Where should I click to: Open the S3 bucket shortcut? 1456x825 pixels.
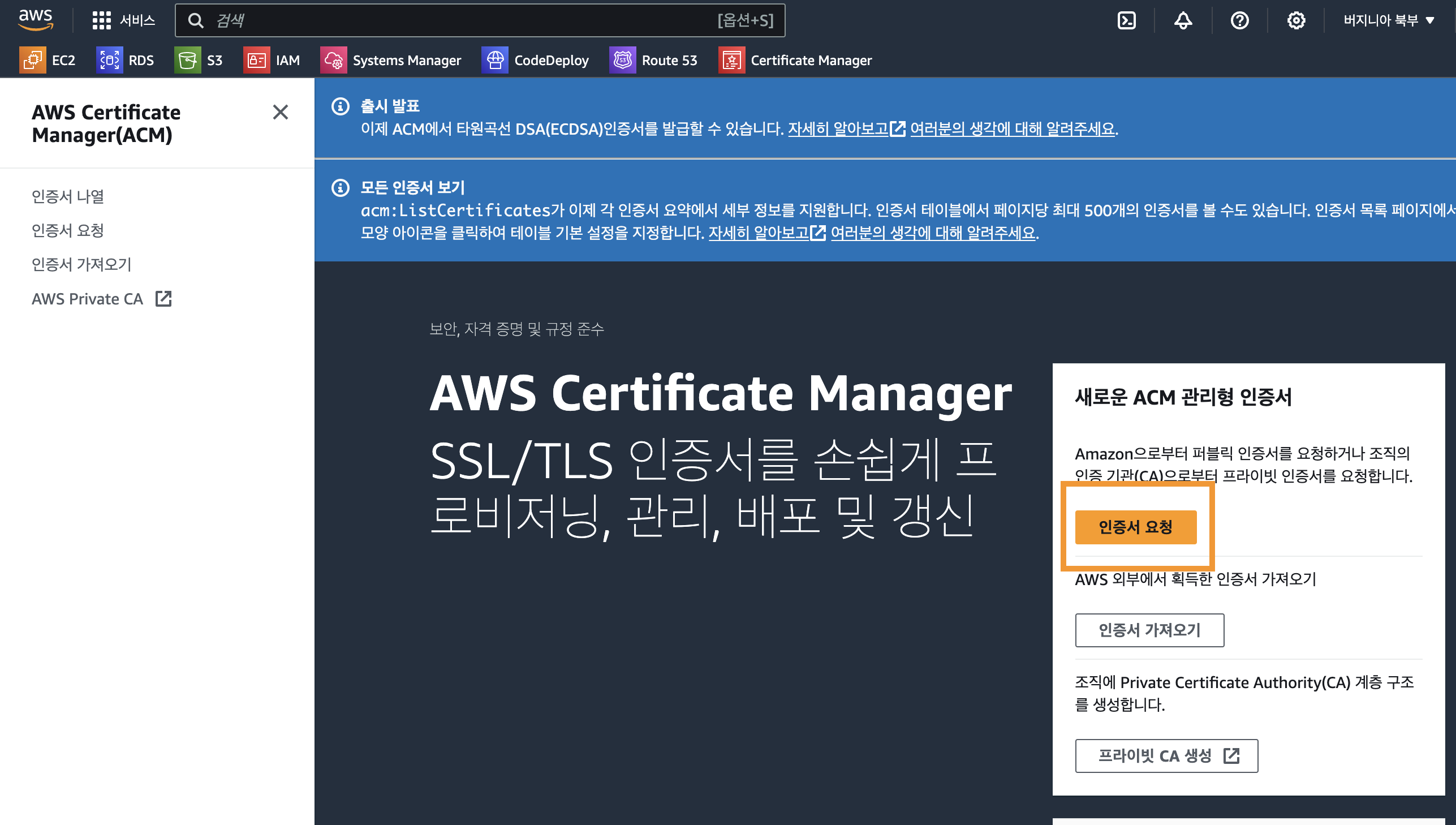click(199, 60)
